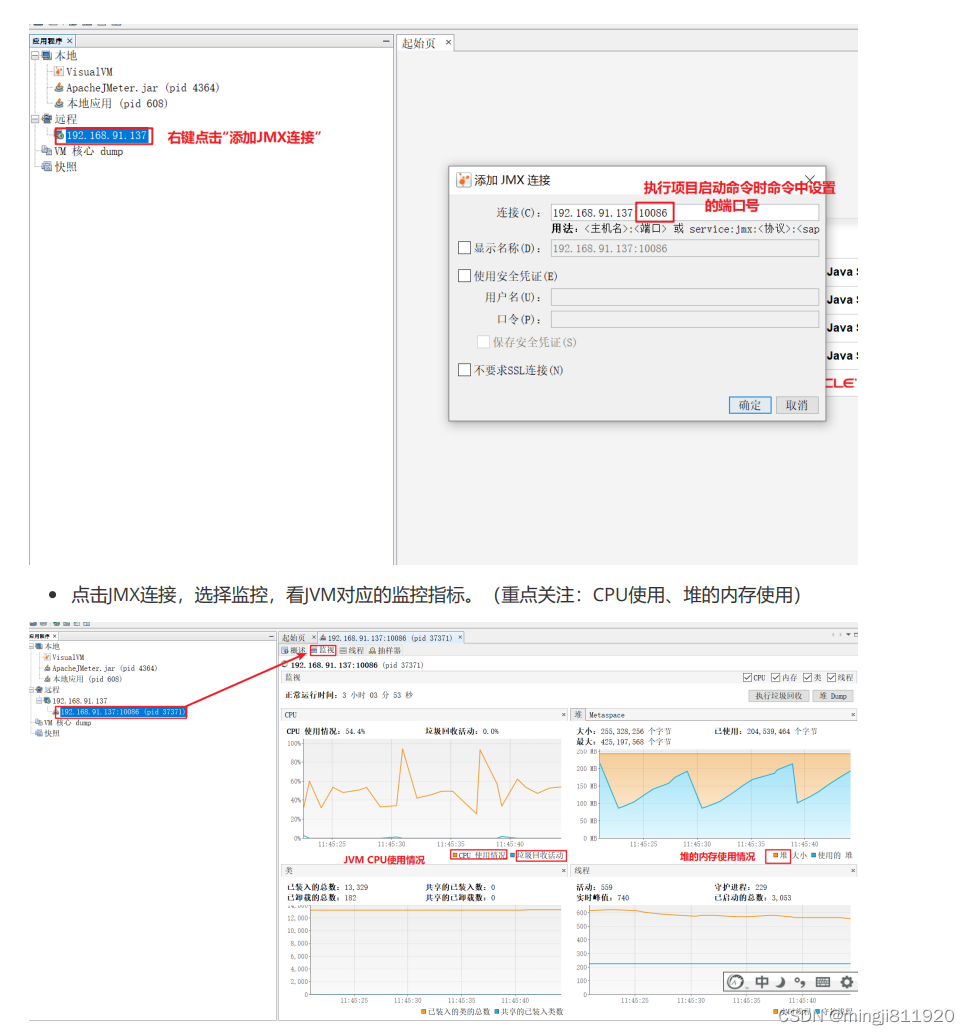Toggle 垃圾回收活动 legend item
Image resolution: width=970 pixels, height=1035 pixels.
coord(537,855)
